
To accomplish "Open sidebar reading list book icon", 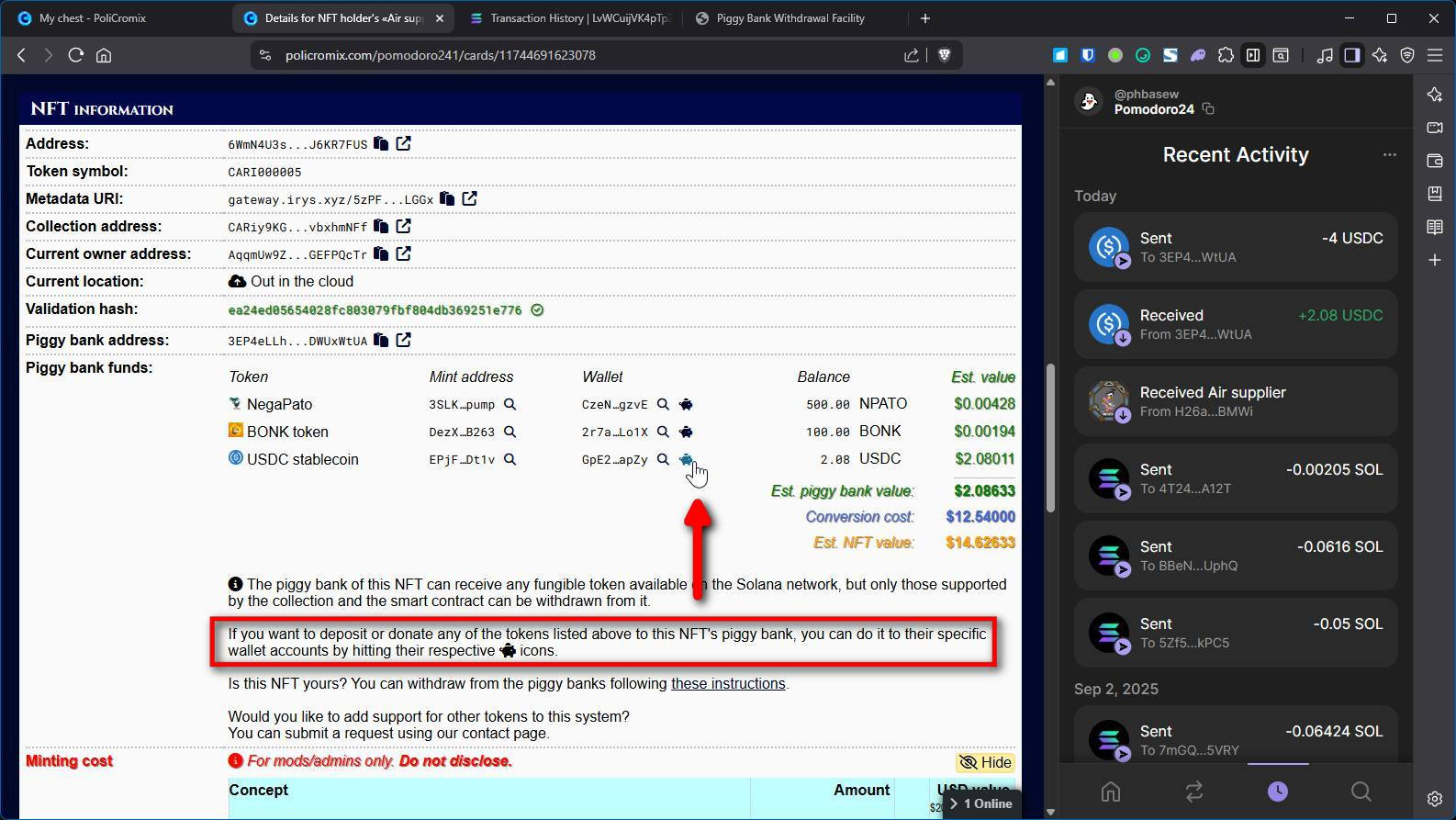I will point(1435,227).
